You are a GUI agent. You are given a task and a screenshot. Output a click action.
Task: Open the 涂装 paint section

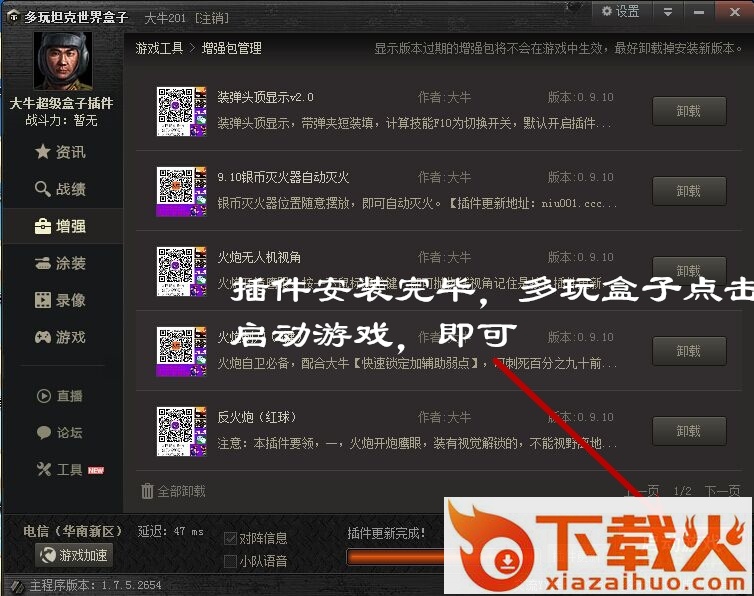click(x=61, y=263)
